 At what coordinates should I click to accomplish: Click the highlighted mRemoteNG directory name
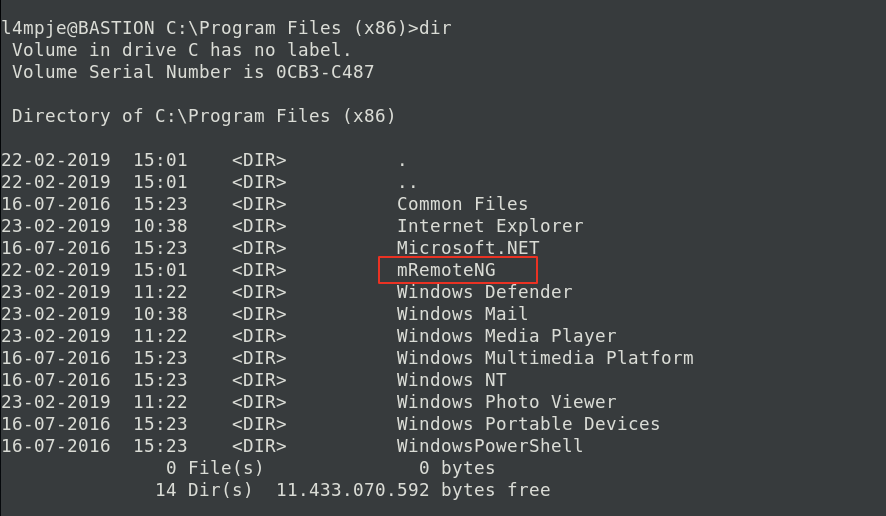[x=446, y=270]
